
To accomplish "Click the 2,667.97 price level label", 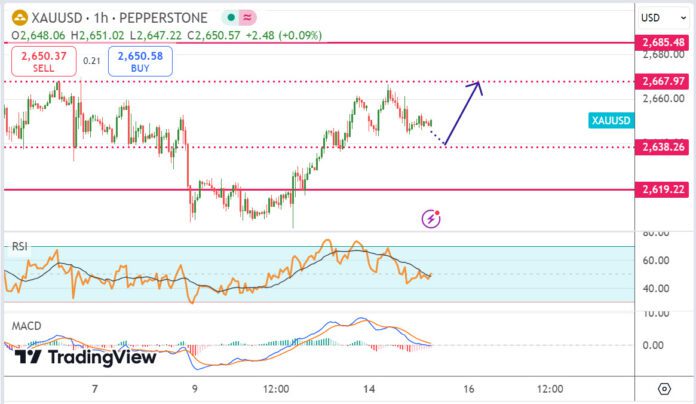I will tap(664, 81).
